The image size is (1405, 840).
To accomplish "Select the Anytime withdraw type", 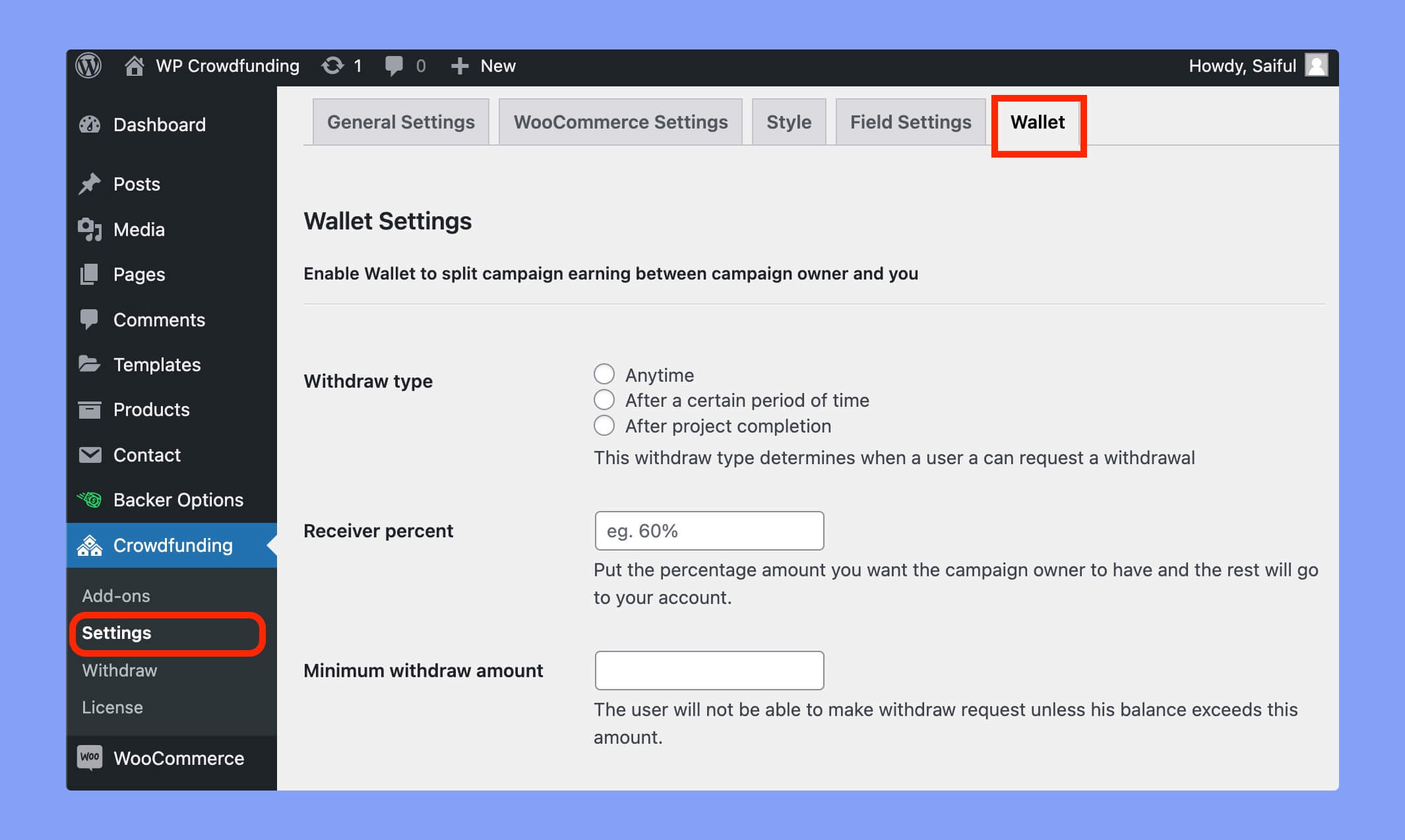I will click(603, 374).
